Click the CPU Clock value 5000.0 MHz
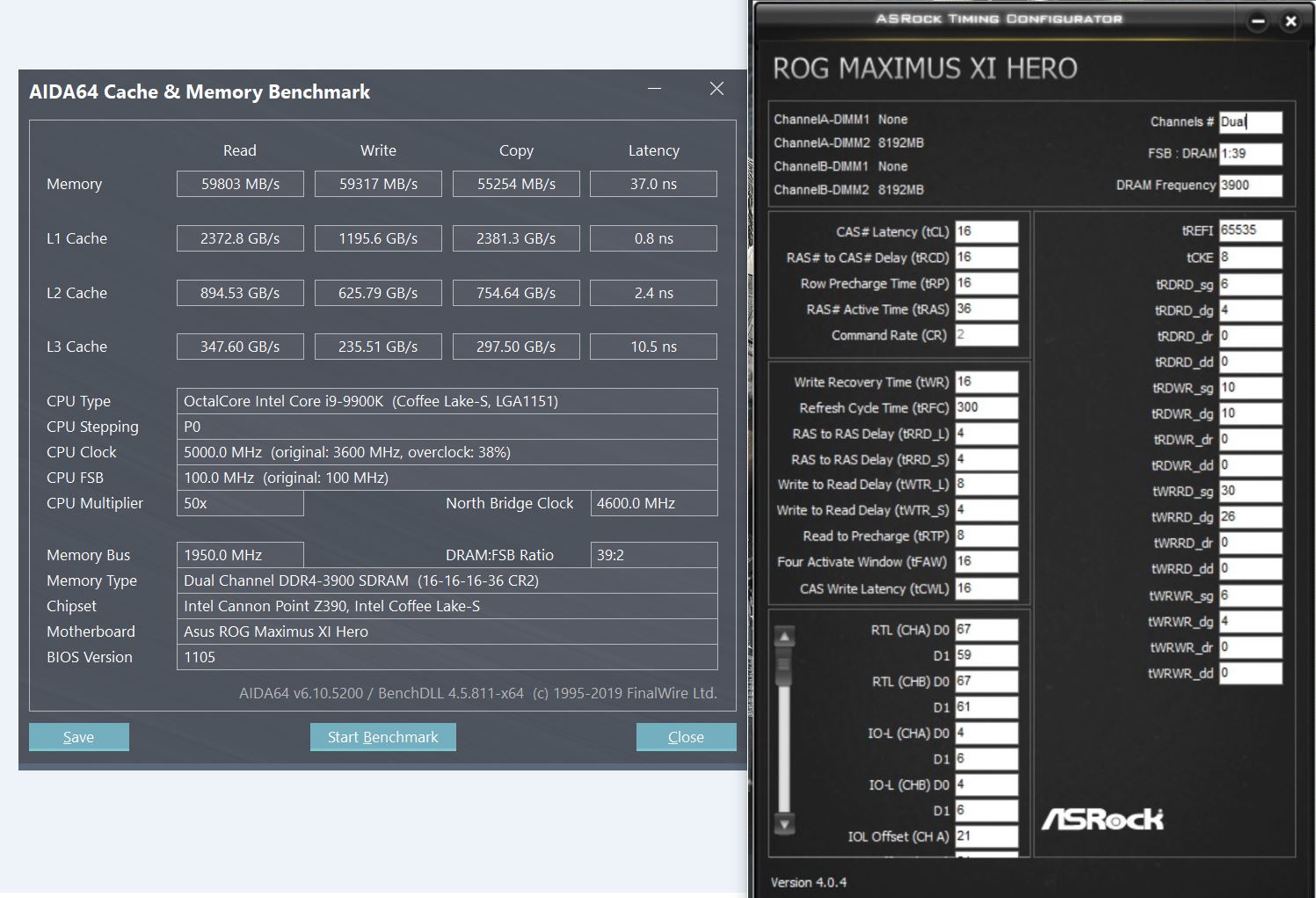 (x=447, y=452)
